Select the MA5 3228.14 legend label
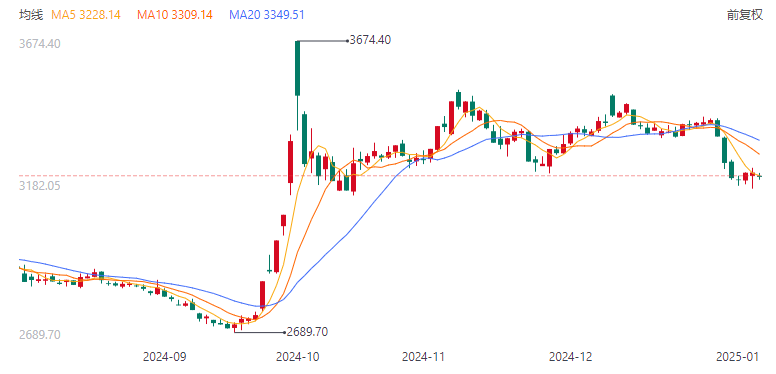The height and width of the screenshot is (374, 776). (86, 15)
